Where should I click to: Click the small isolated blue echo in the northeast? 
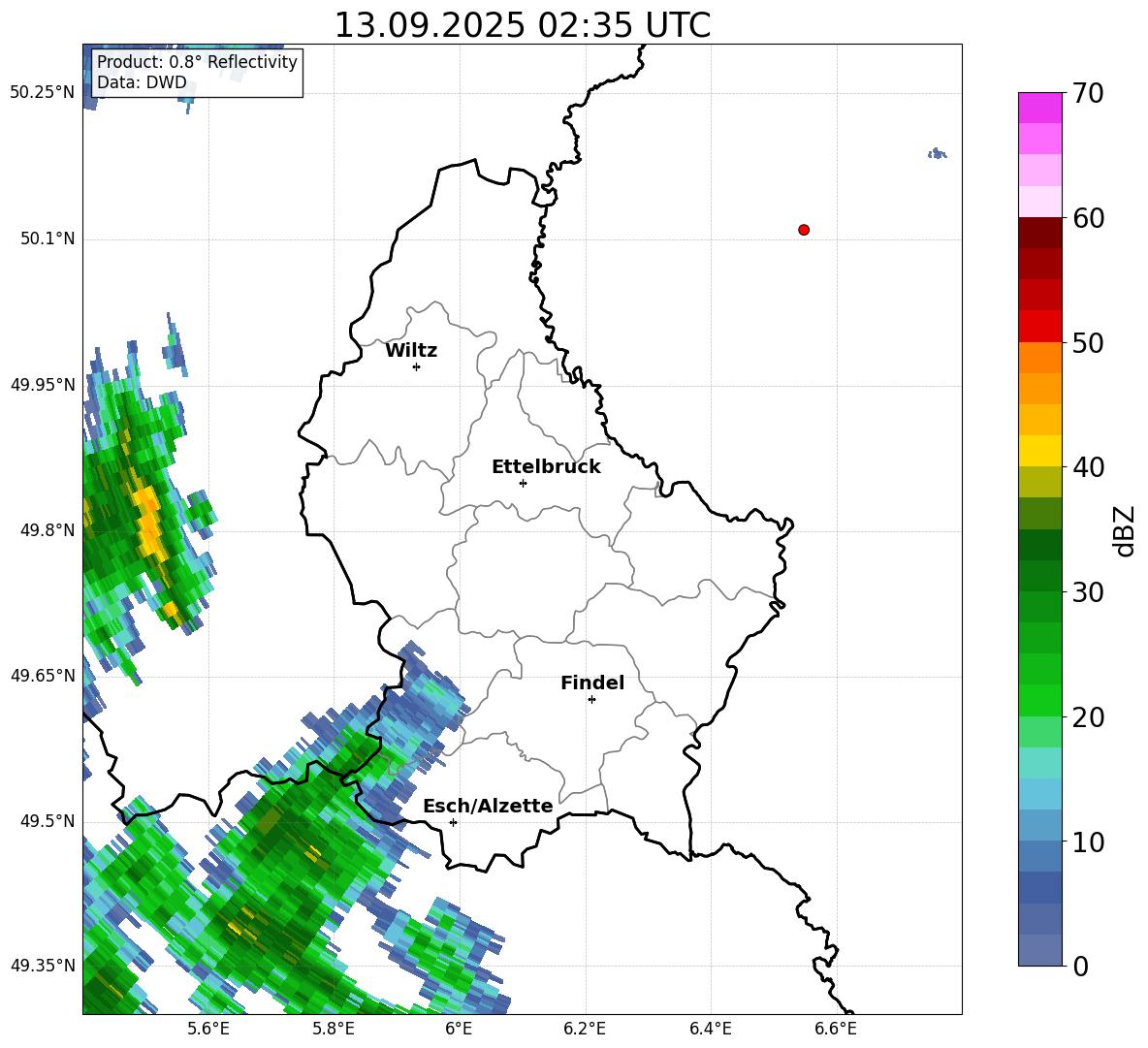click(x=938, y=154)
